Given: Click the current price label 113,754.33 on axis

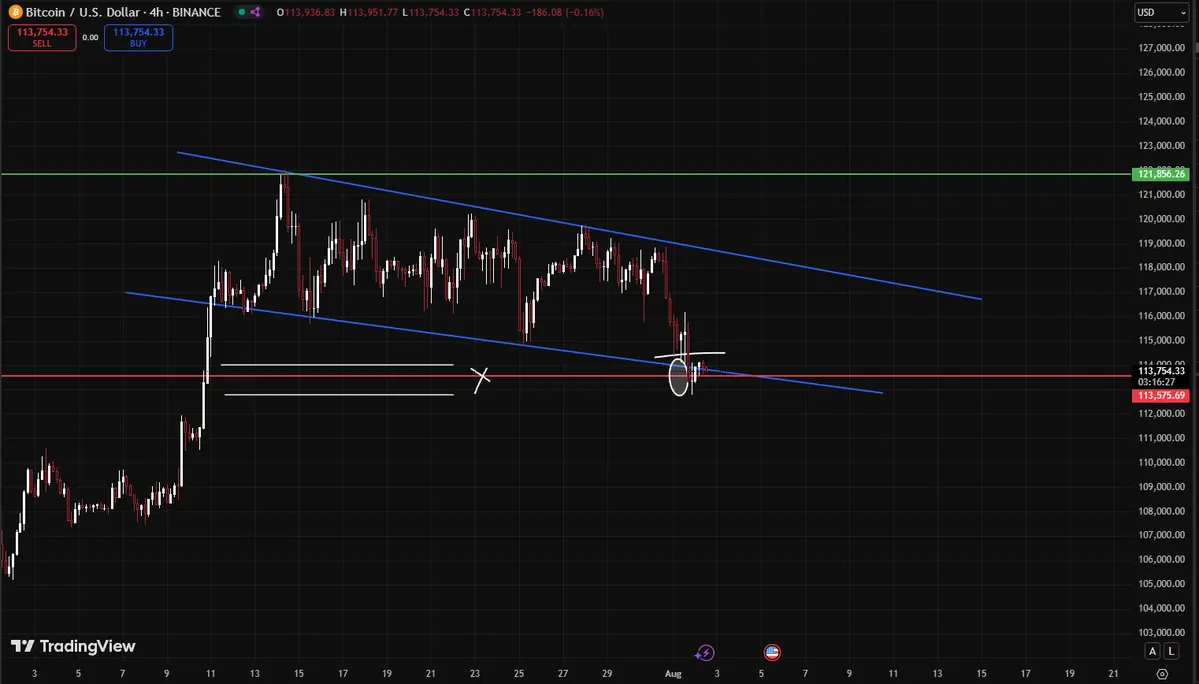Looking at the screenshot, I should click(x=1161, y=371).
